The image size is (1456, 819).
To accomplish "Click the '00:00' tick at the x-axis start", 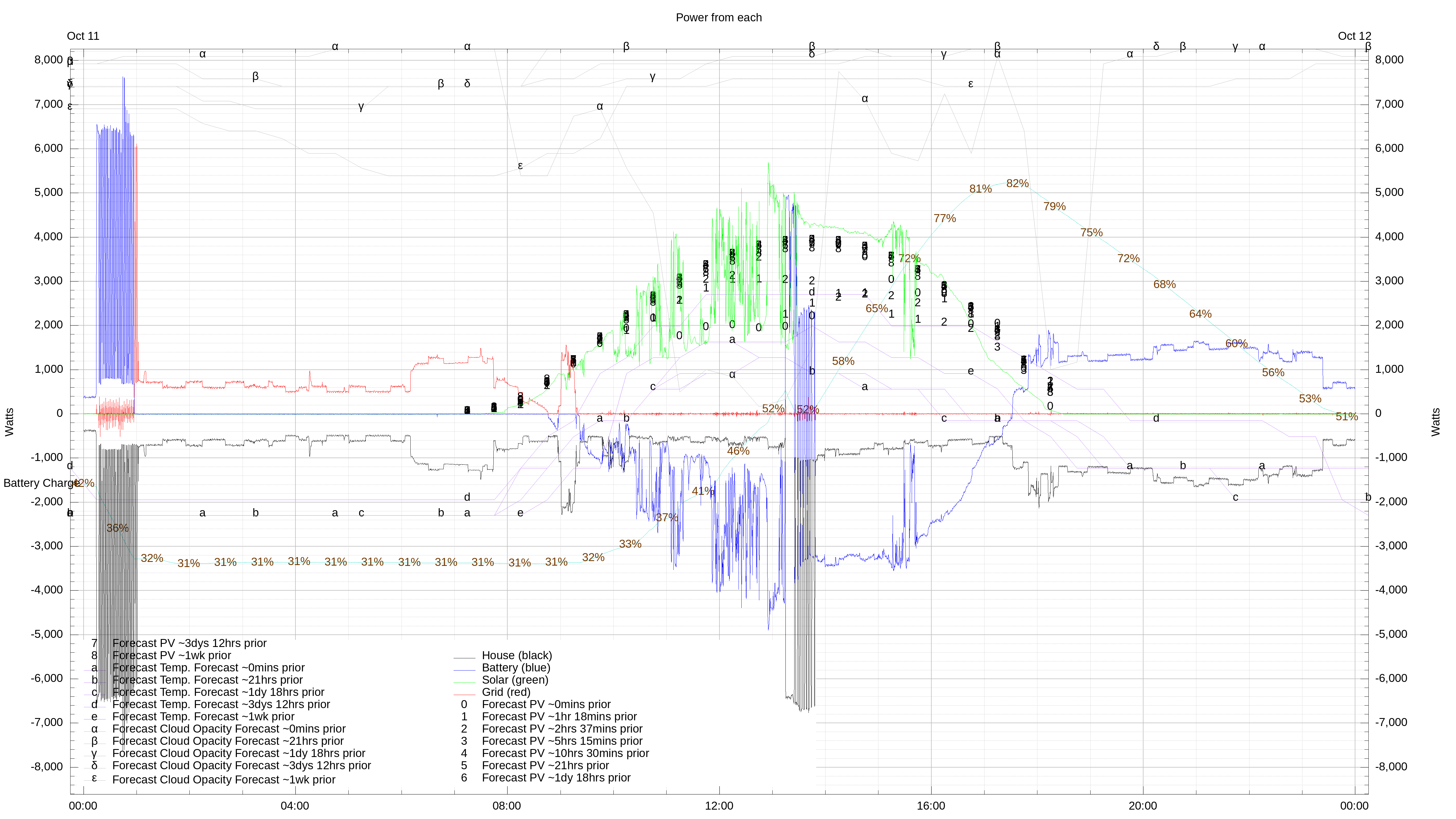I will [83, 806].
